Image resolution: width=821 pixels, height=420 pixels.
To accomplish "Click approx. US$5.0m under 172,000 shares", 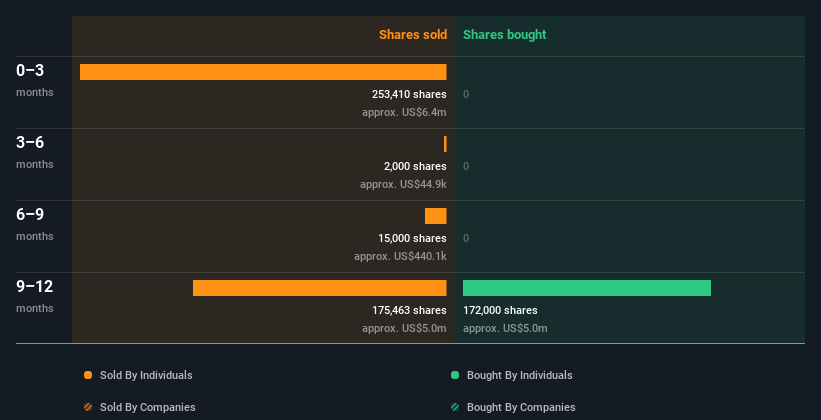I will point(505,328).
